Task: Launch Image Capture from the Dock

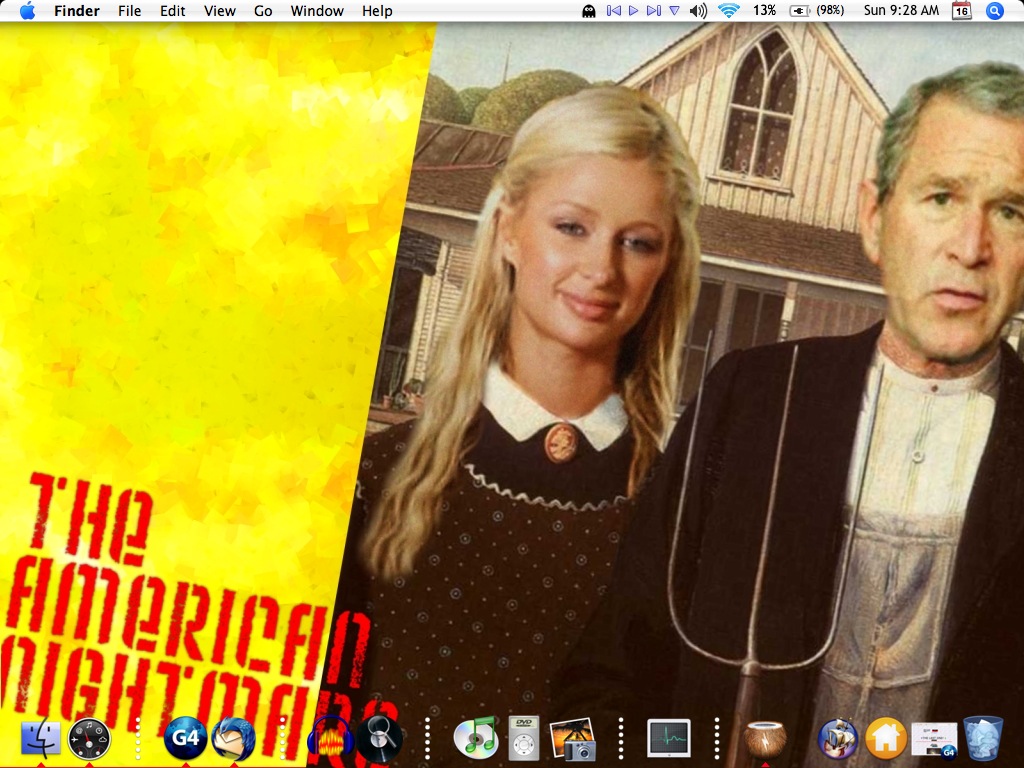Action: (573, 739)
